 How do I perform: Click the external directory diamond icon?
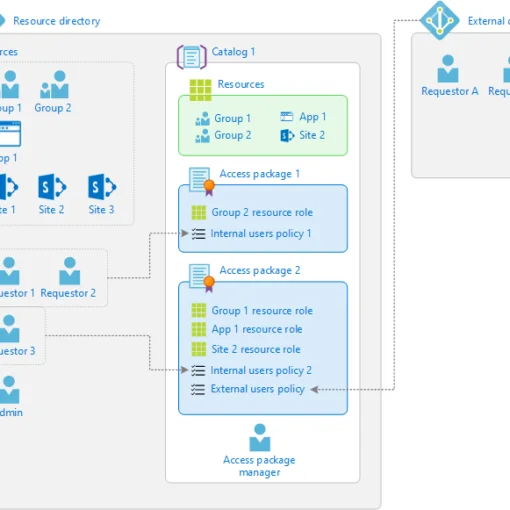(440, 20)
